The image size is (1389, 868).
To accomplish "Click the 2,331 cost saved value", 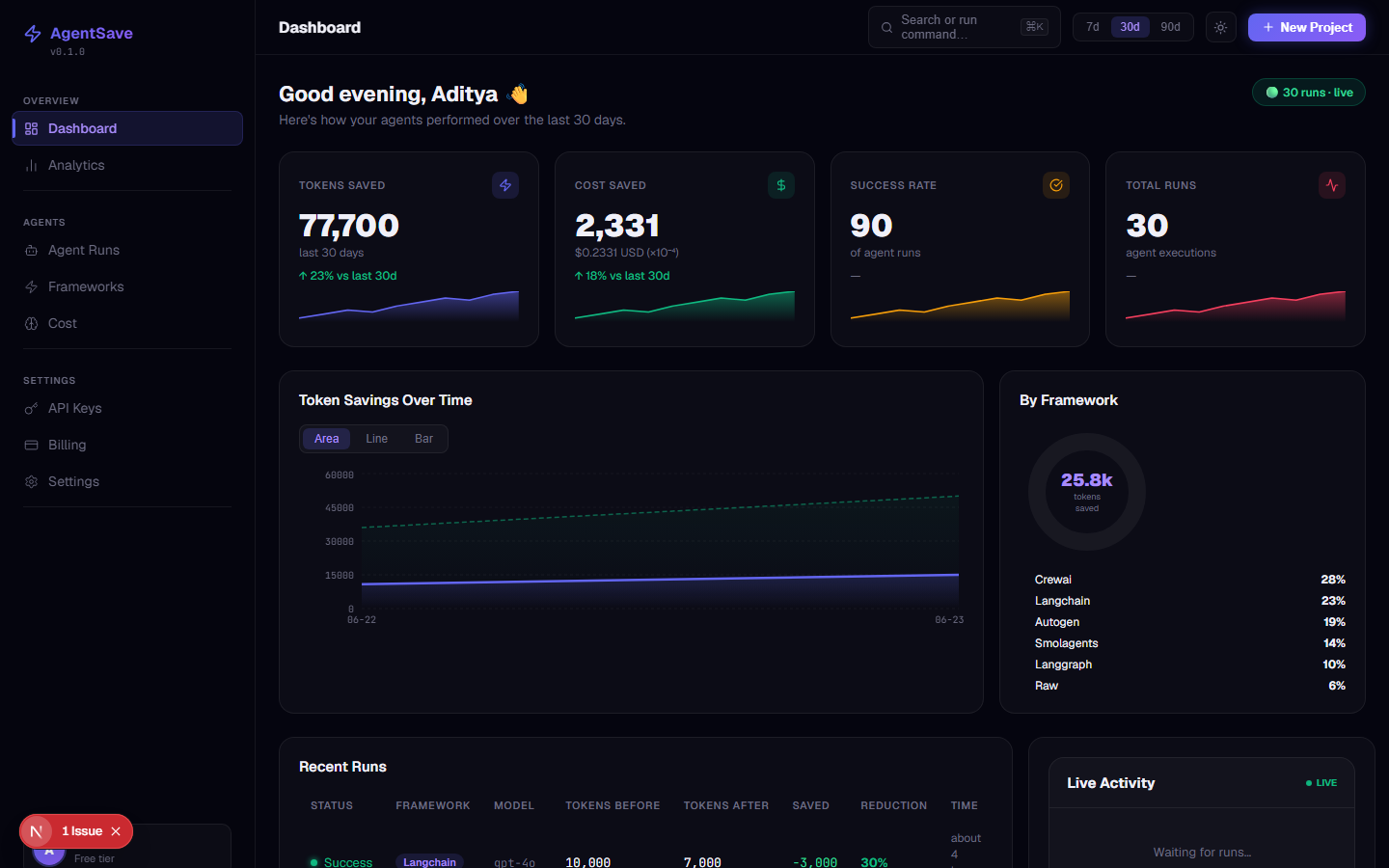I will click(617, 226).
